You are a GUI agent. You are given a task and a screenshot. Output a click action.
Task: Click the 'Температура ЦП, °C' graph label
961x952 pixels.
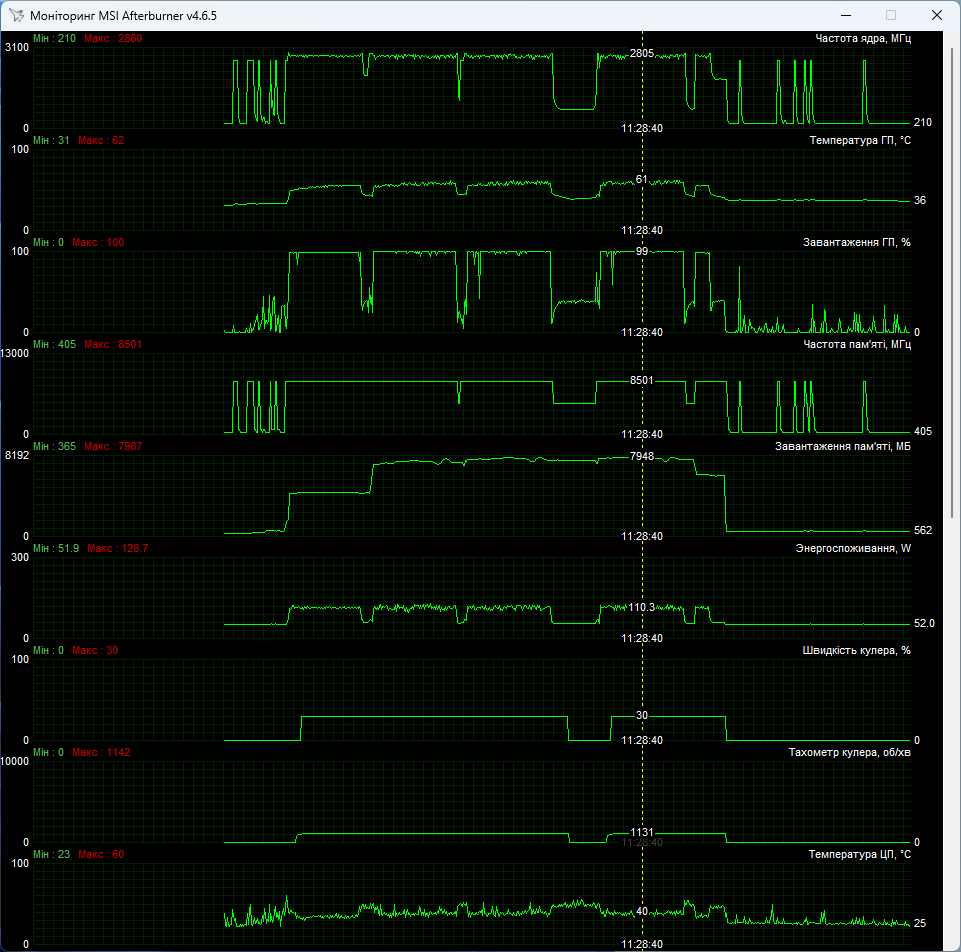click(x=859, y=855)
